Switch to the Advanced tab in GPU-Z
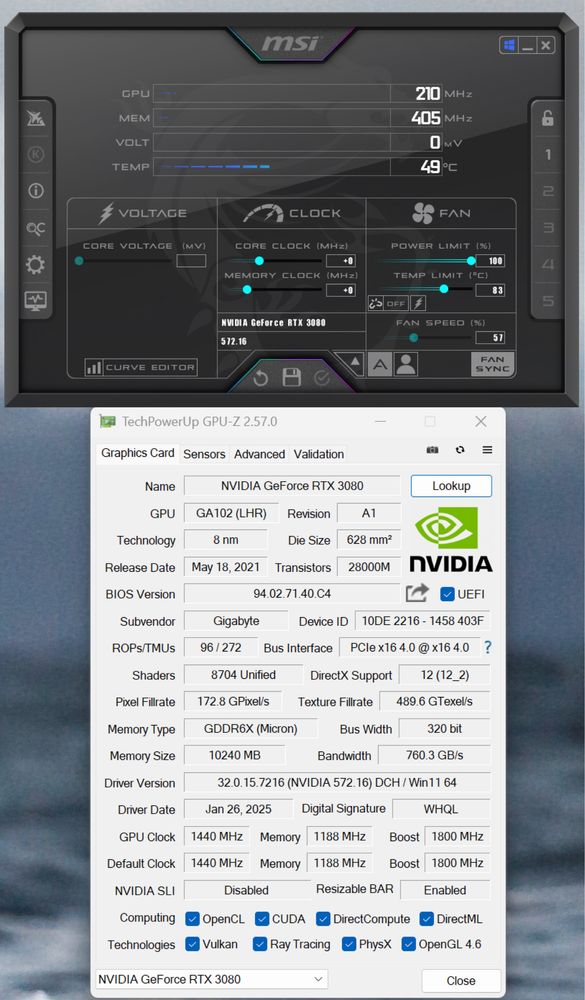 click(x=259, y=454)
